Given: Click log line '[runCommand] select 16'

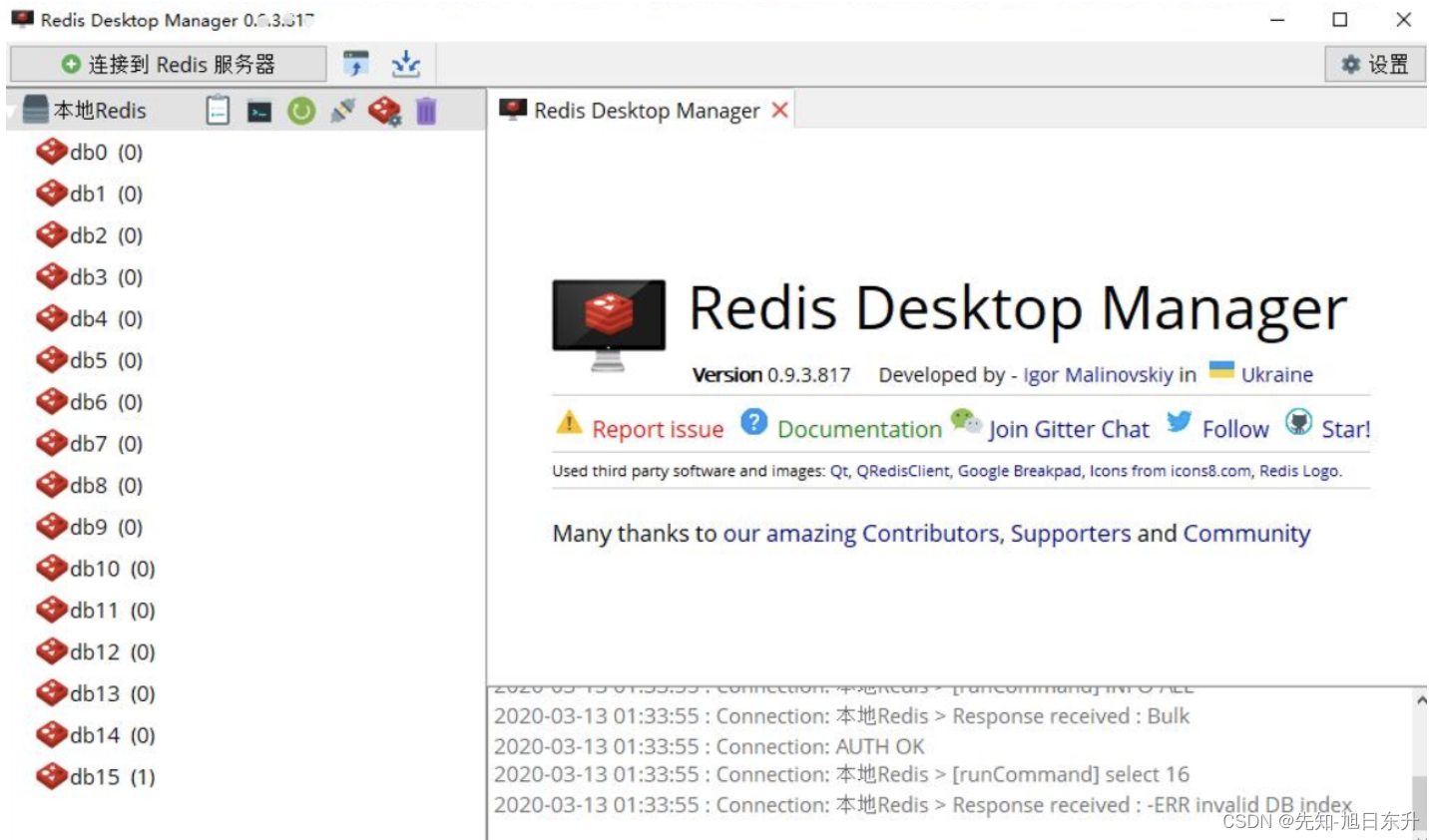Looking at the screenshot, I should click(842, 774).
